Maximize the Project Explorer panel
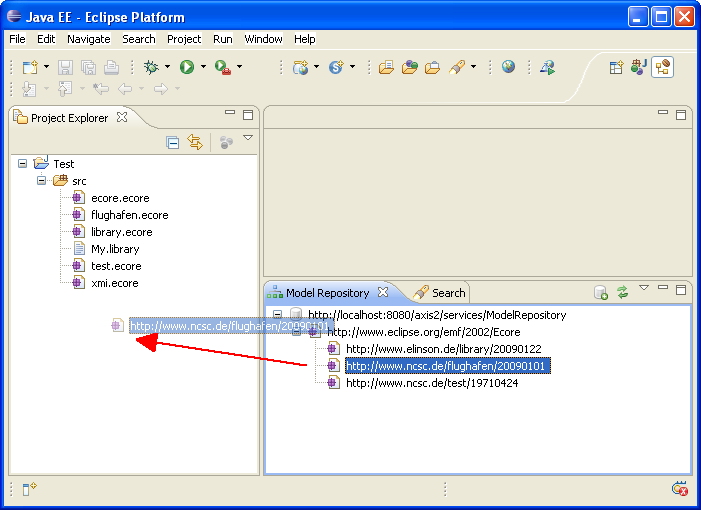 coord(248,115)
